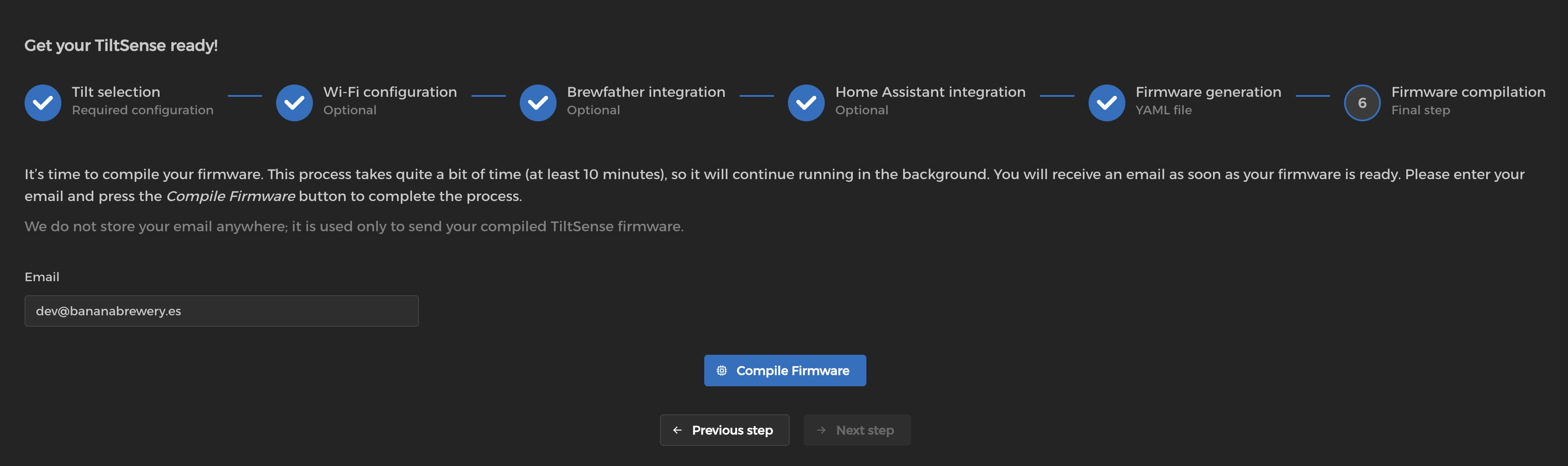The height and width of the screenshot is (466, 1568).
Task: Click the chip icon on Compile Firmware
Action: point(721,371)
